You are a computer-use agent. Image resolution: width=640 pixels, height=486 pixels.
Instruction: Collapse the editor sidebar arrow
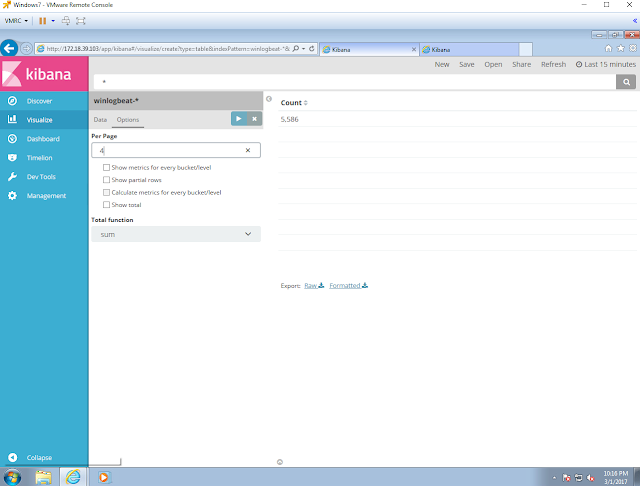[x=269, y=99]
